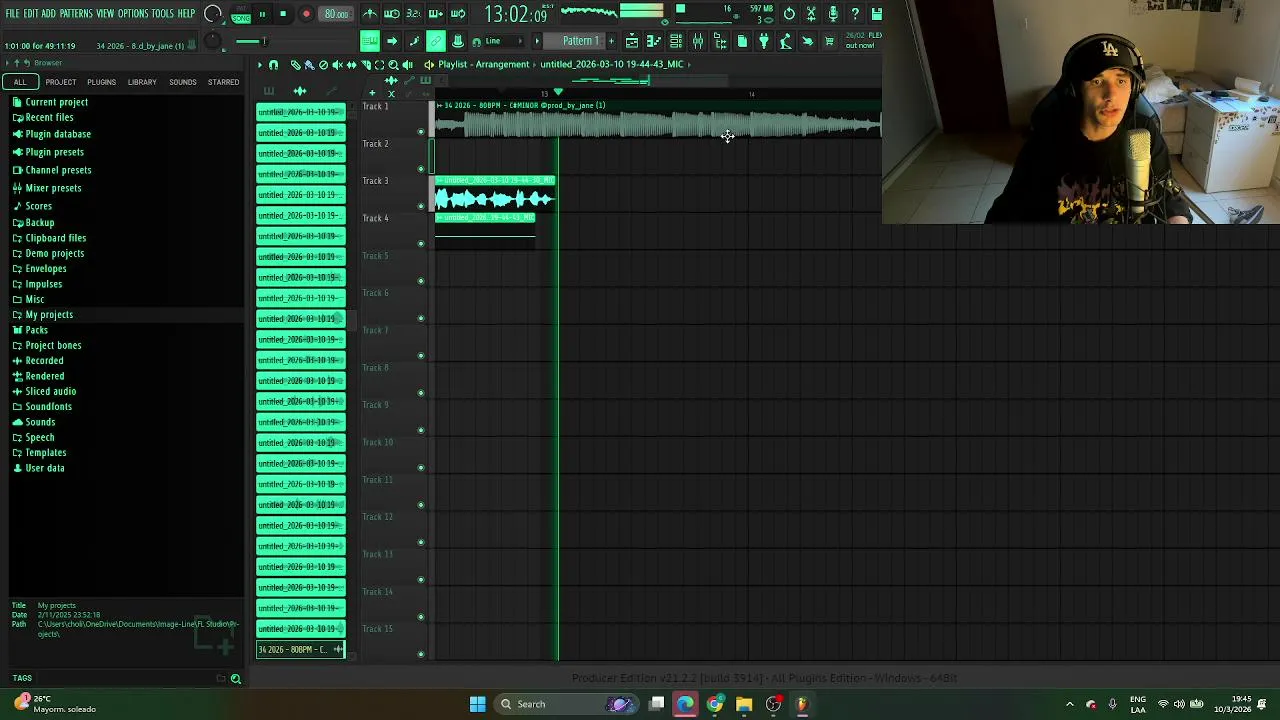This screenshot has width=1280, height=720.
Task: Select the Mute tool in playlist
Action: pyautogui.click(x=337, y=64)
